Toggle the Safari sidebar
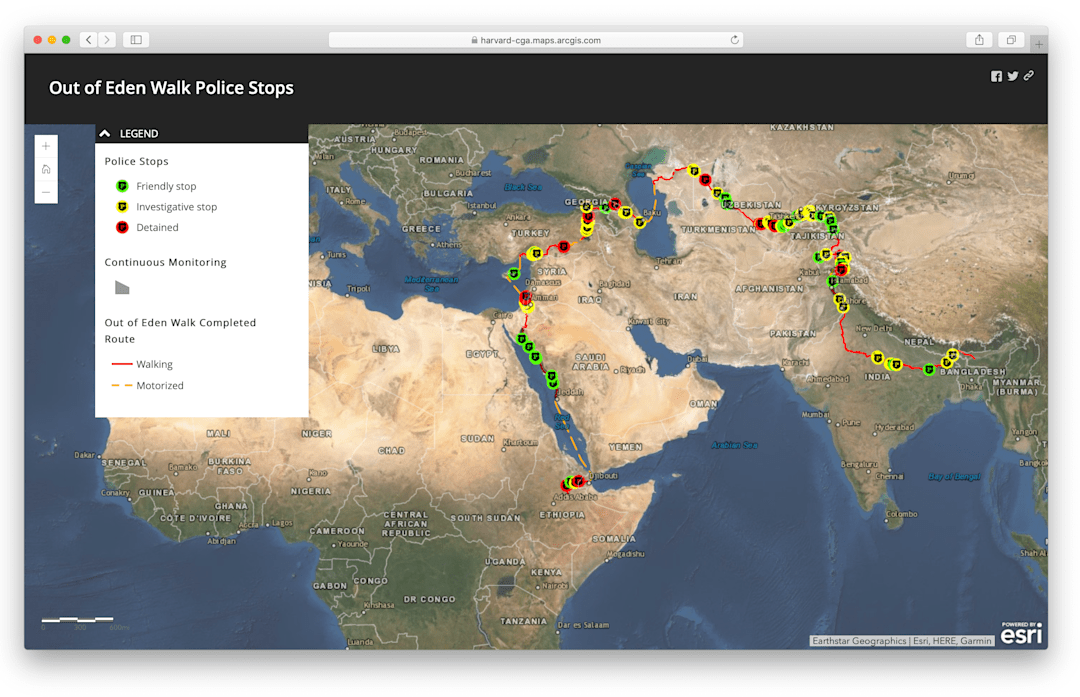The width and height of the screenshot is (1080, 697). pos(136,40)
